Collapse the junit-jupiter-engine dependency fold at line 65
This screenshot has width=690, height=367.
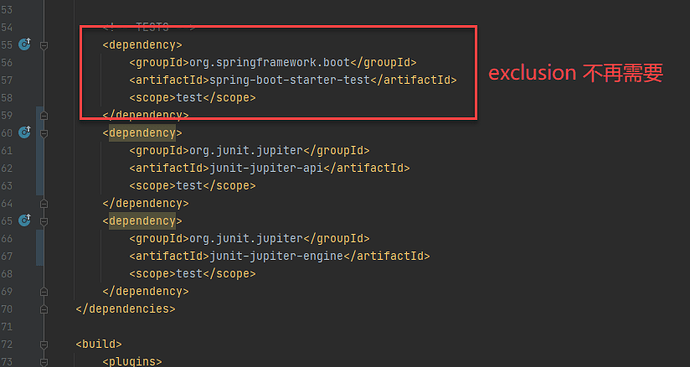coord(44,221)
